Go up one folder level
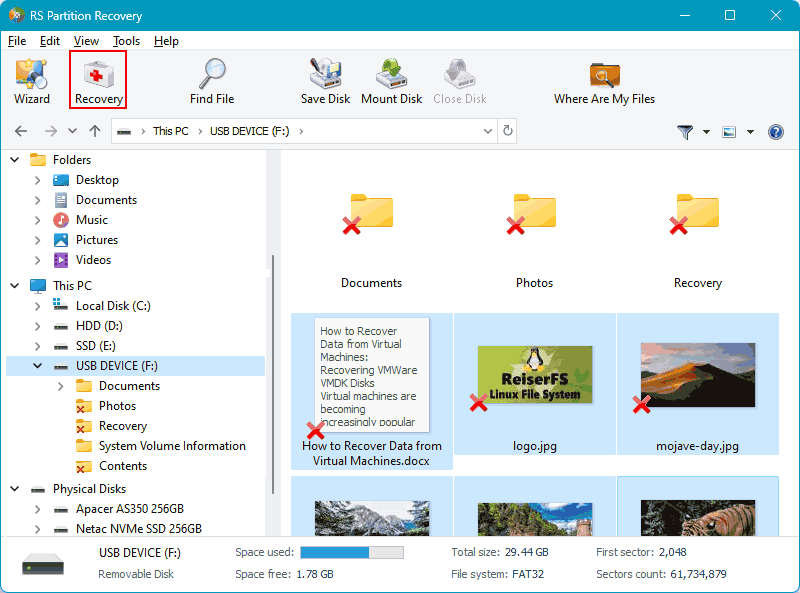 (x=95, y=130)
